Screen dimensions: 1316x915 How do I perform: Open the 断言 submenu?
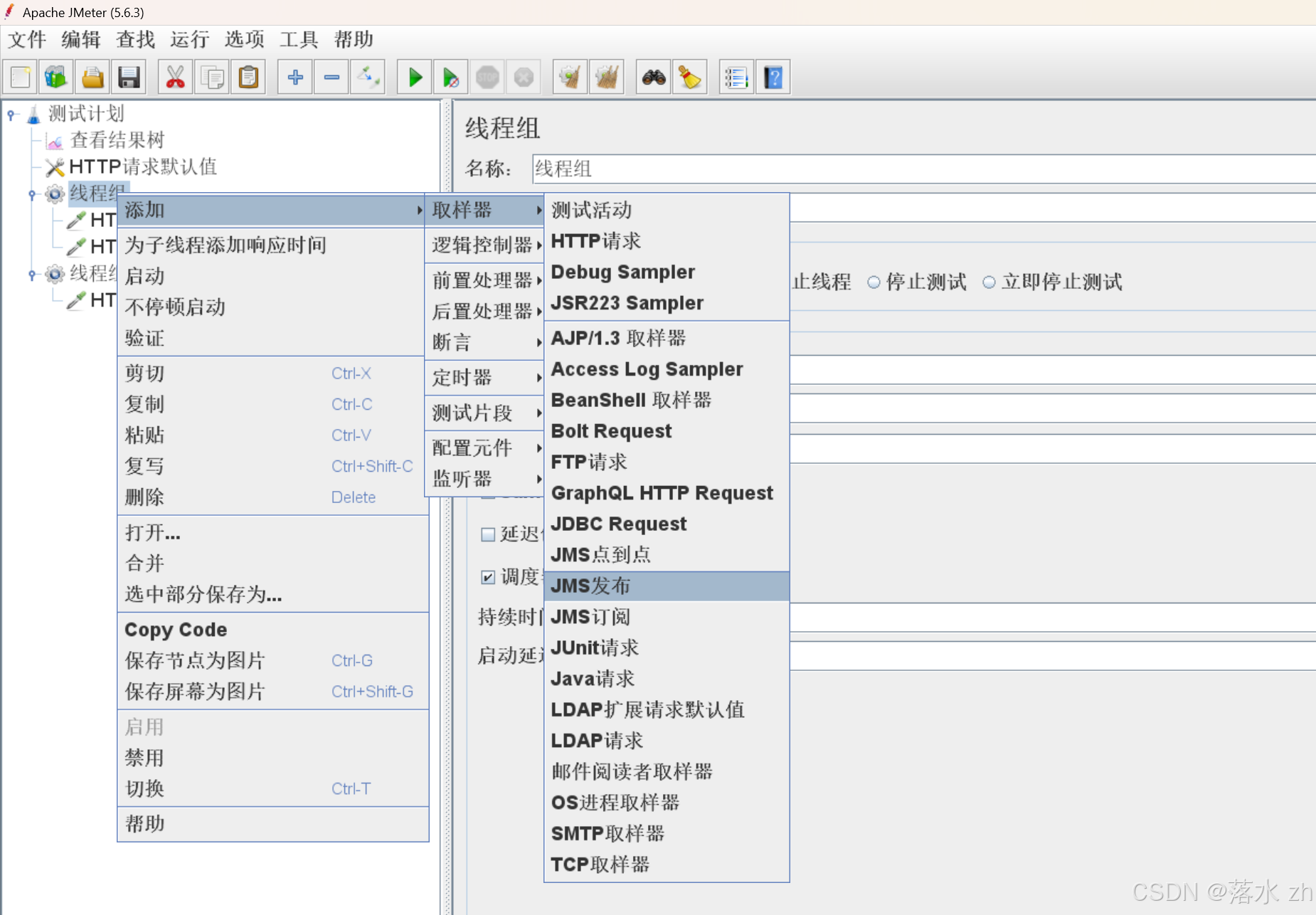click(x=484, y=342)
